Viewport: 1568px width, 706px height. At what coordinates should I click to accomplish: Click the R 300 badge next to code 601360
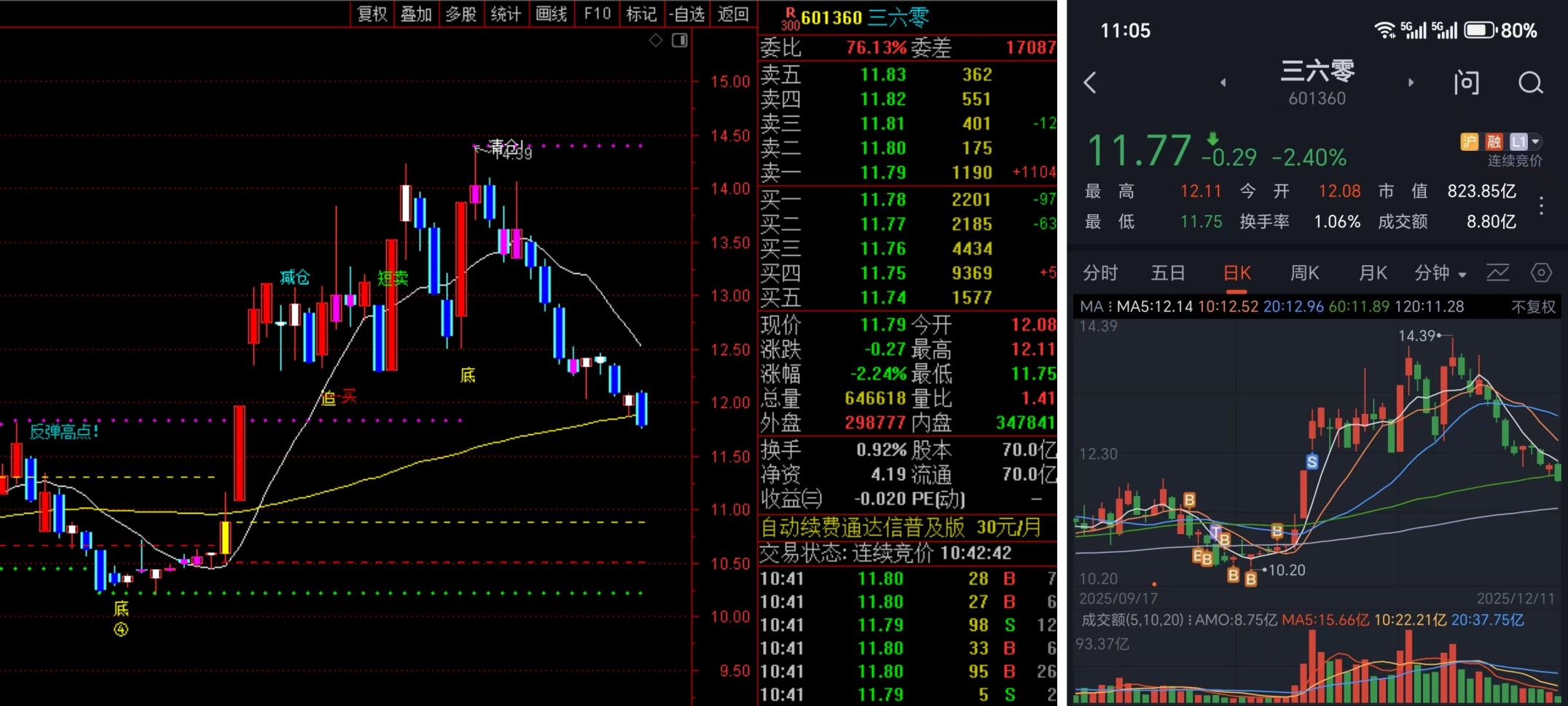790,18
